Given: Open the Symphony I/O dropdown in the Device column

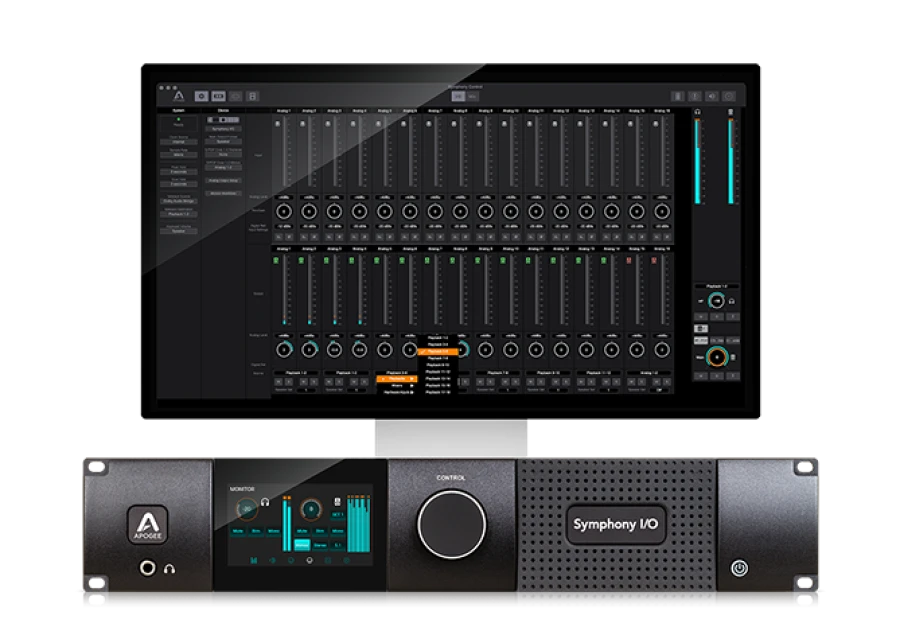Looking at the screenshot, I should click(x=223, y=129).
